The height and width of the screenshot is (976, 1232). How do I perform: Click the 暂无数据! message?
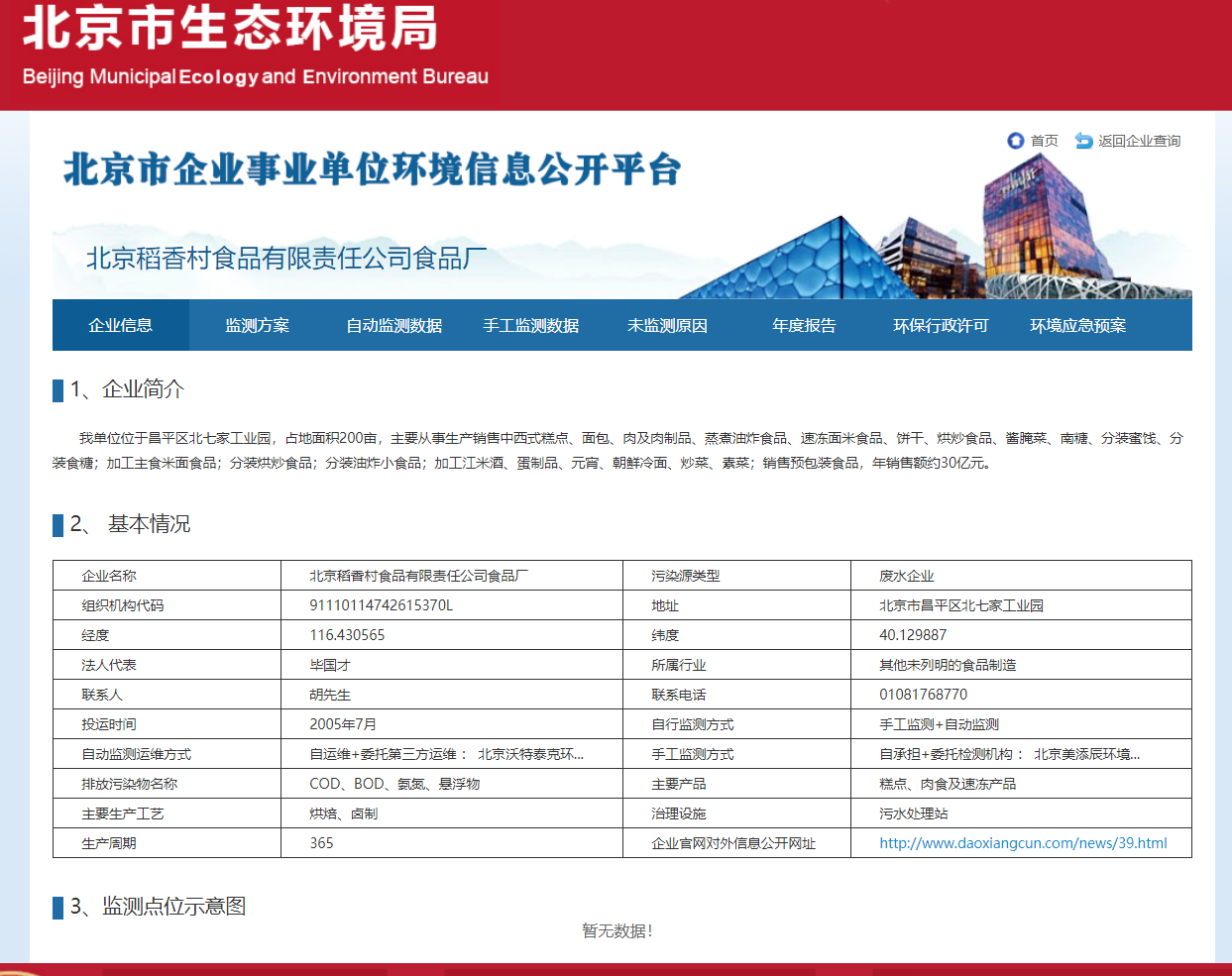[616, 930]
